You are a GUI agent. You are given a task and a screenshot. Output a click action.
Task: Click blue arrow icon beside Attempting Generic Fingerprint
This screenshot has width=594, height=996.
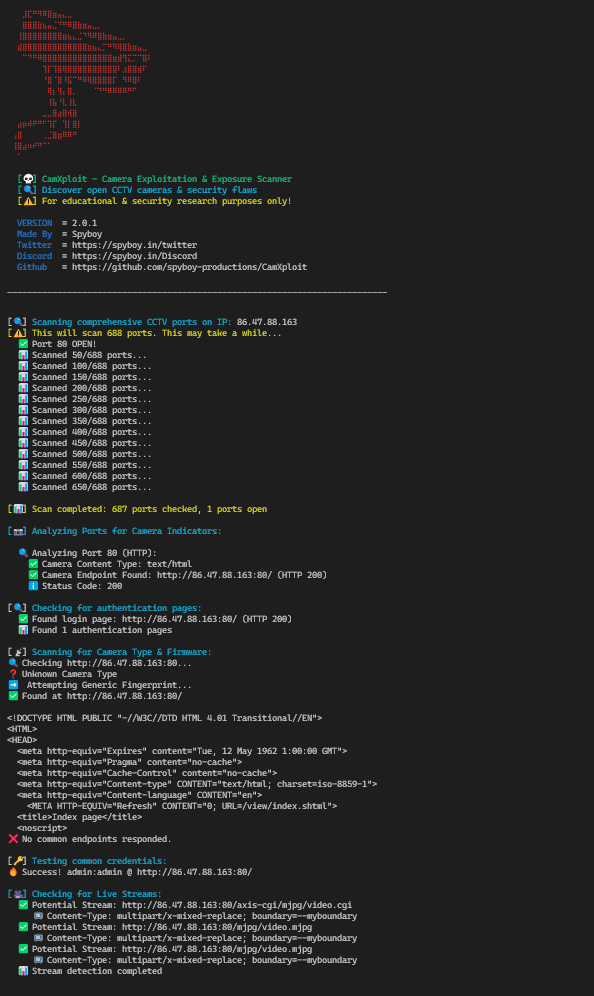[13, 685]
